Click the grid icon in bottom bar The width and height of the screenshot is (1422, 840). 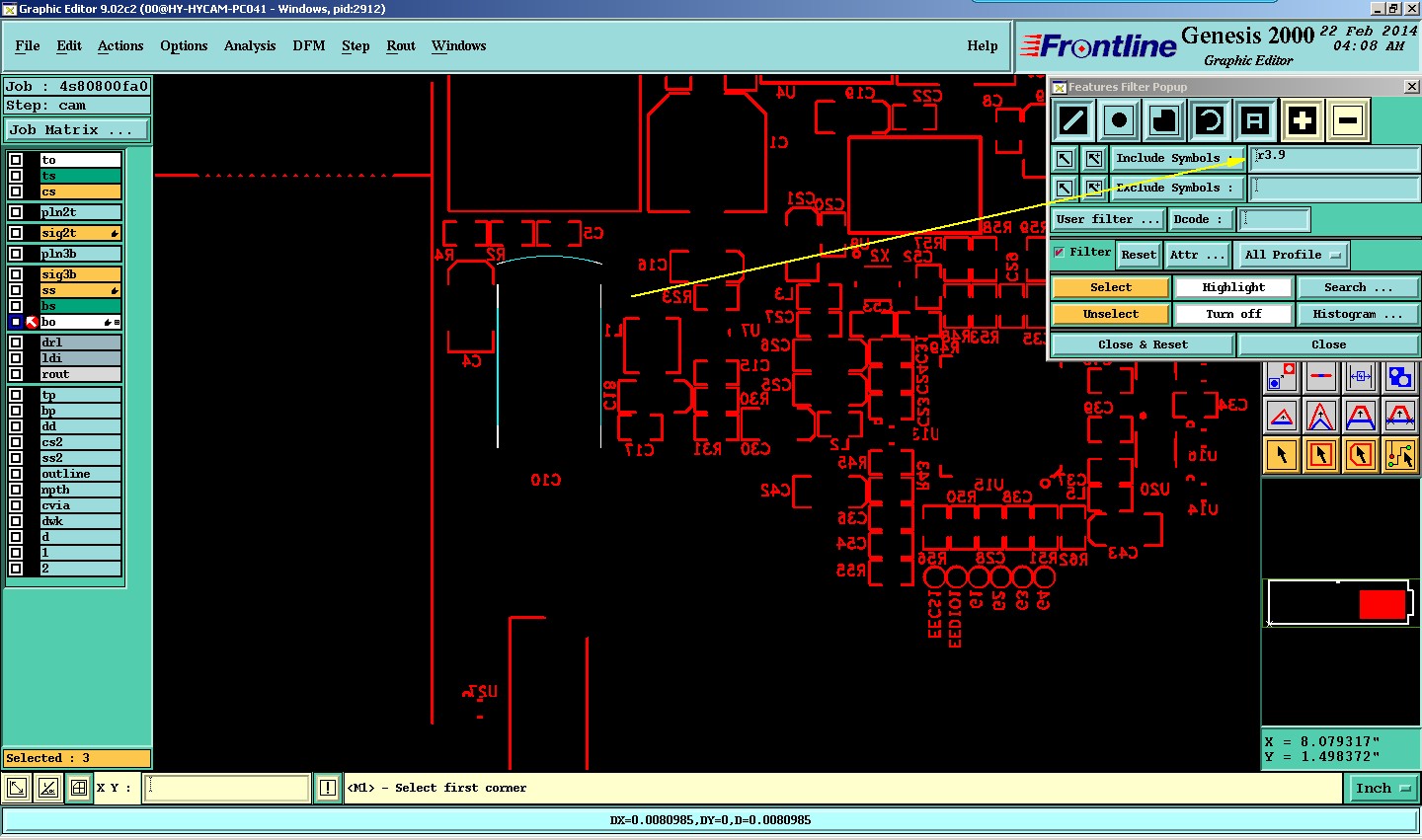point(78,788)
